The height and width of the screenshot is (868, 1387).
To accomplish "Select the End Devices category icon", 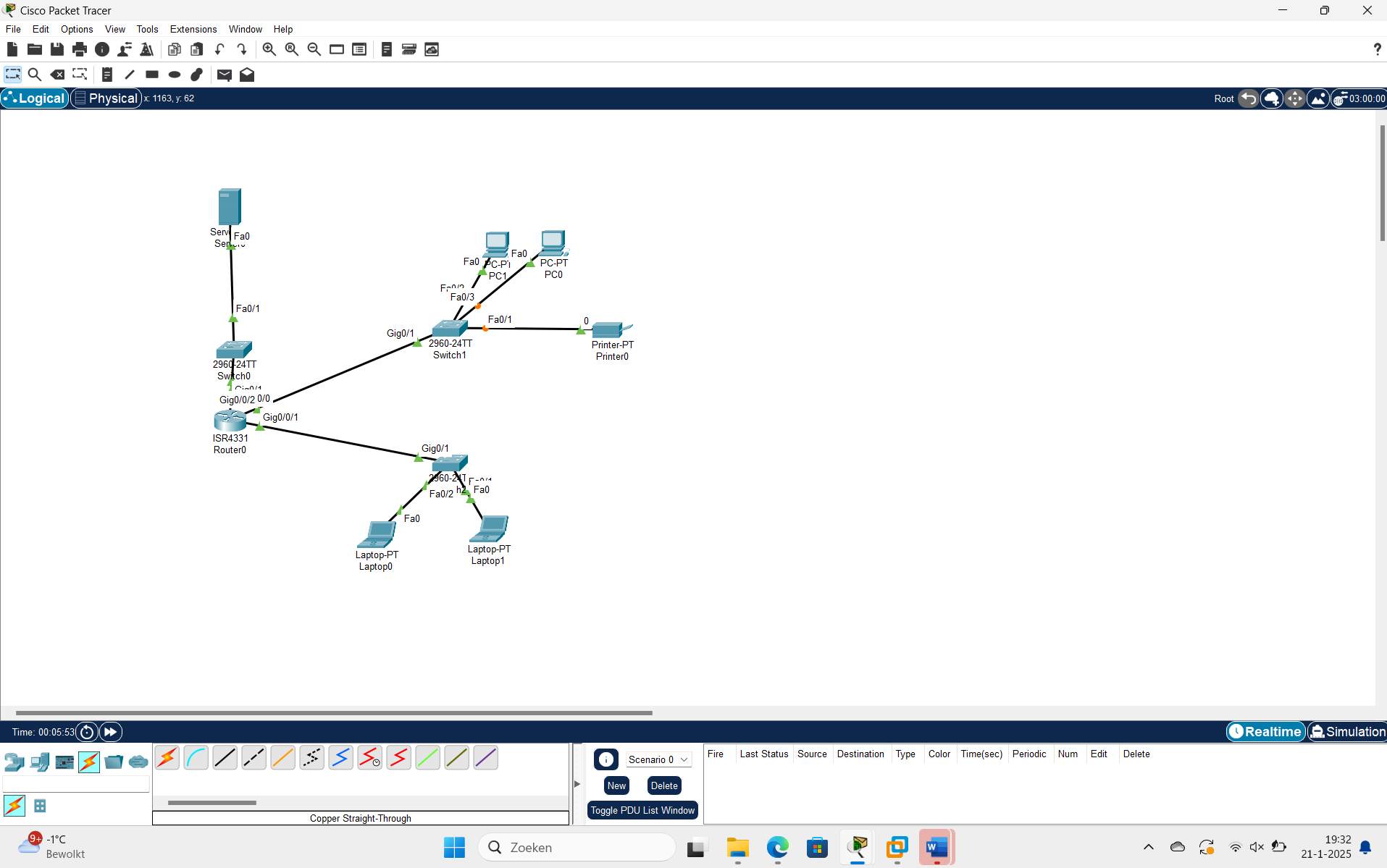I will 40,762.
